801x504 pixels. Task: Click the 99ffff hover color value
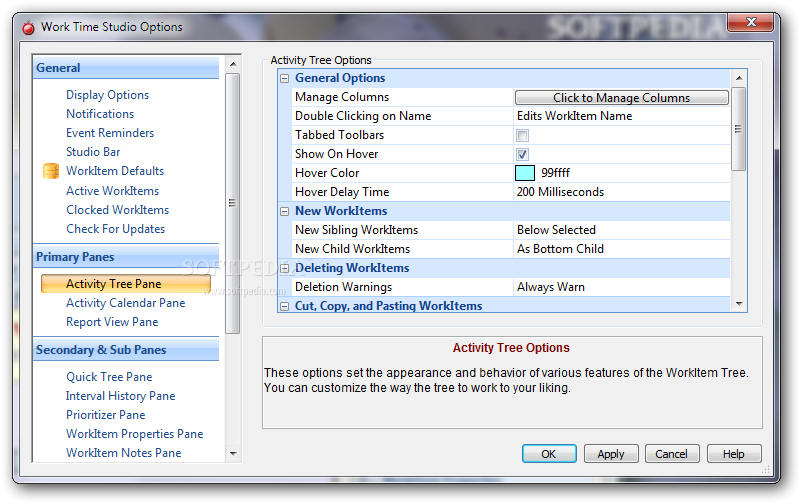click(x=555, y=173)
